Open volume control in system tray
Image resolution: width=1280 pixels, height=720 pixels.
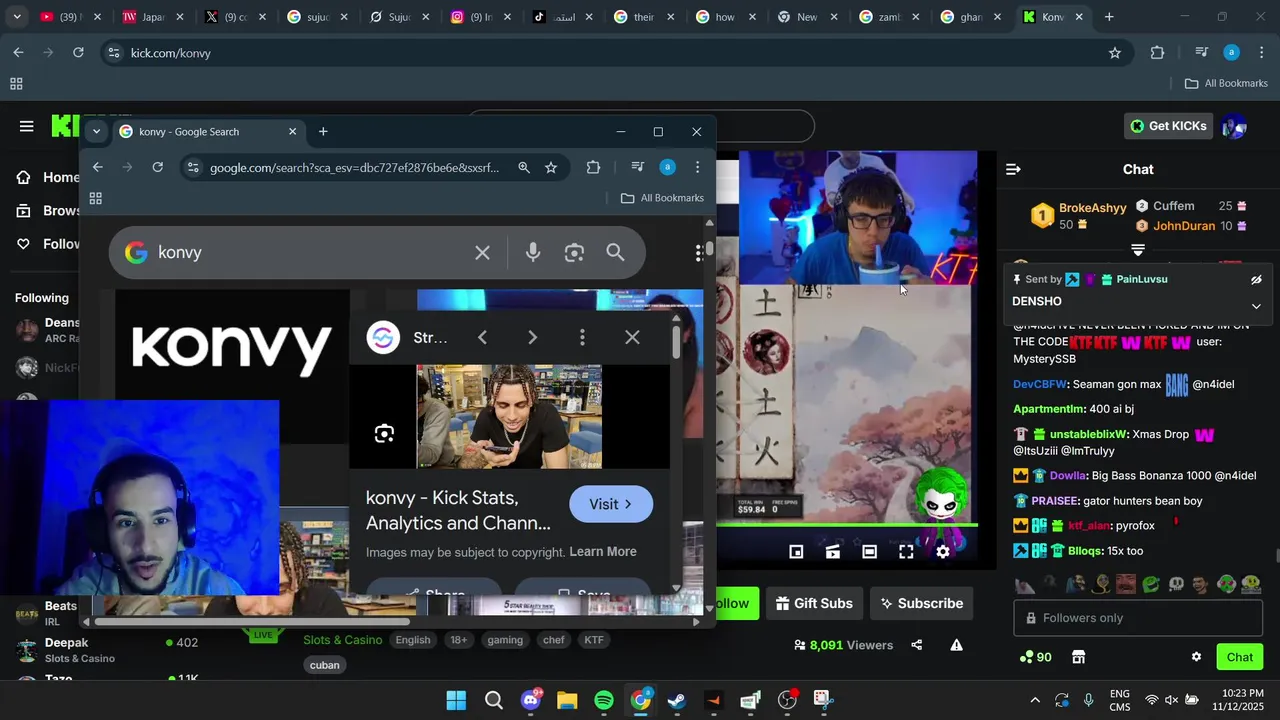point(1171,700)
